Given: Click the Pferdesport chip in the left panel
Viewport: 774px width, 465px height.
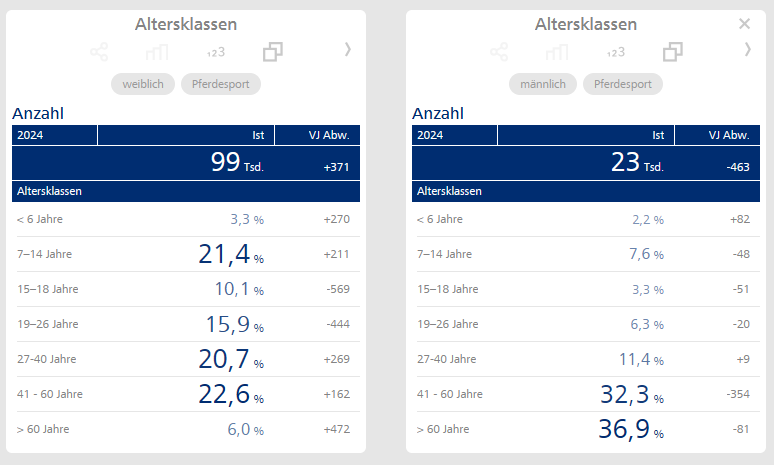Looking at the screenshot, I should 221,84.
